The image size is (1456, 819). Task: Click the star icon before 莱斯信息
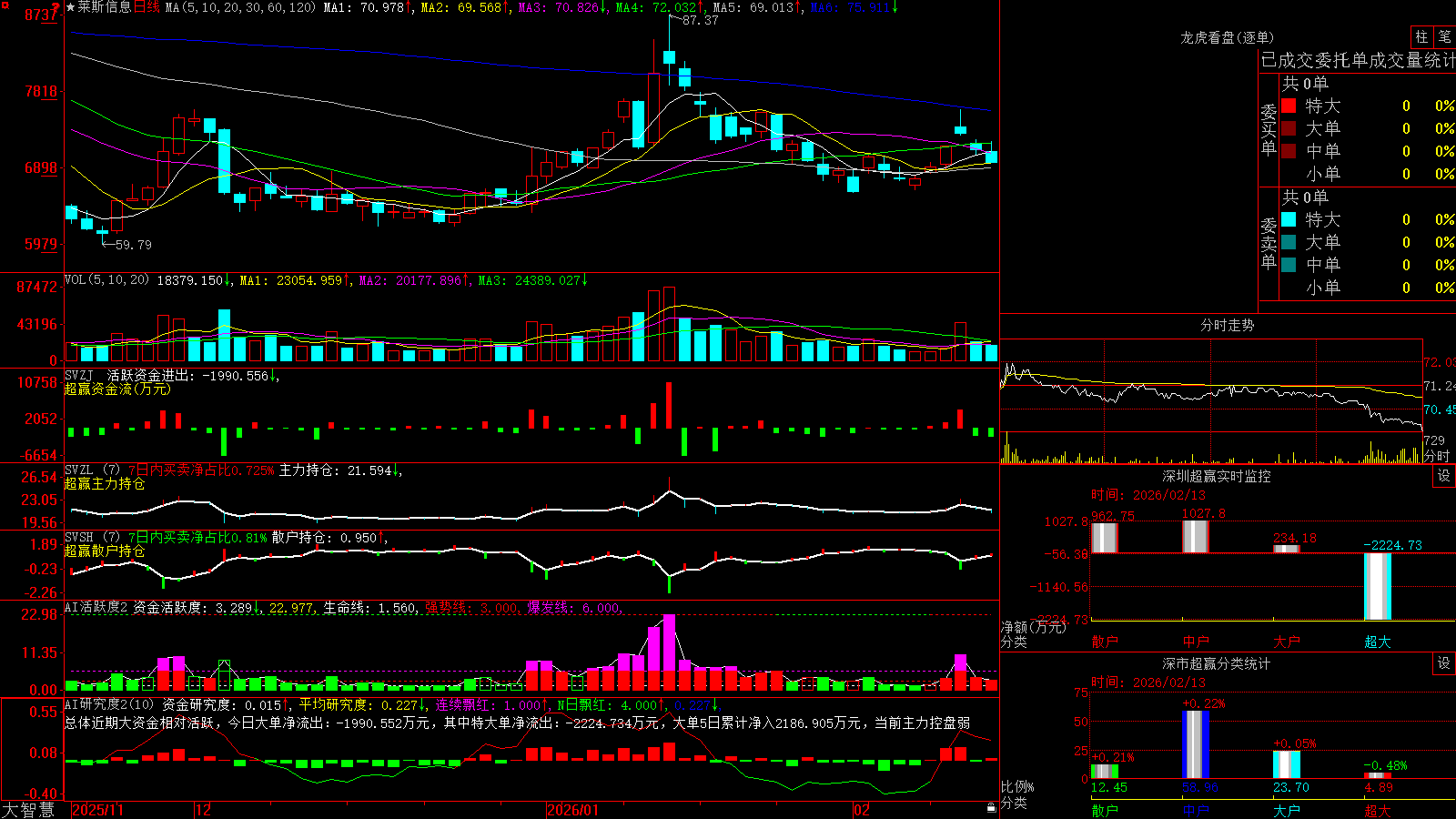71,7
